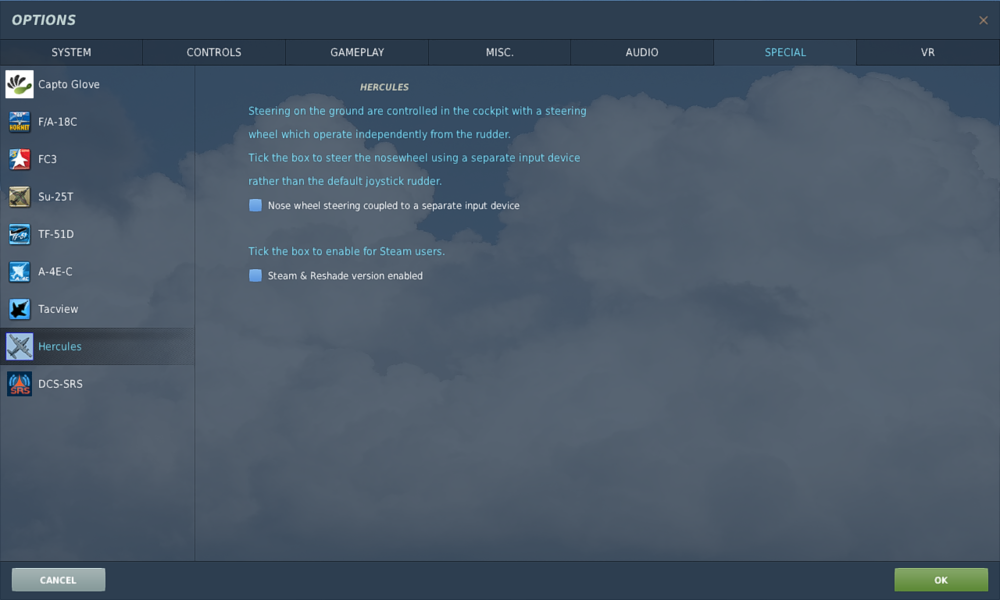
Task: Open the AUDIO tab
Action: 642,52
